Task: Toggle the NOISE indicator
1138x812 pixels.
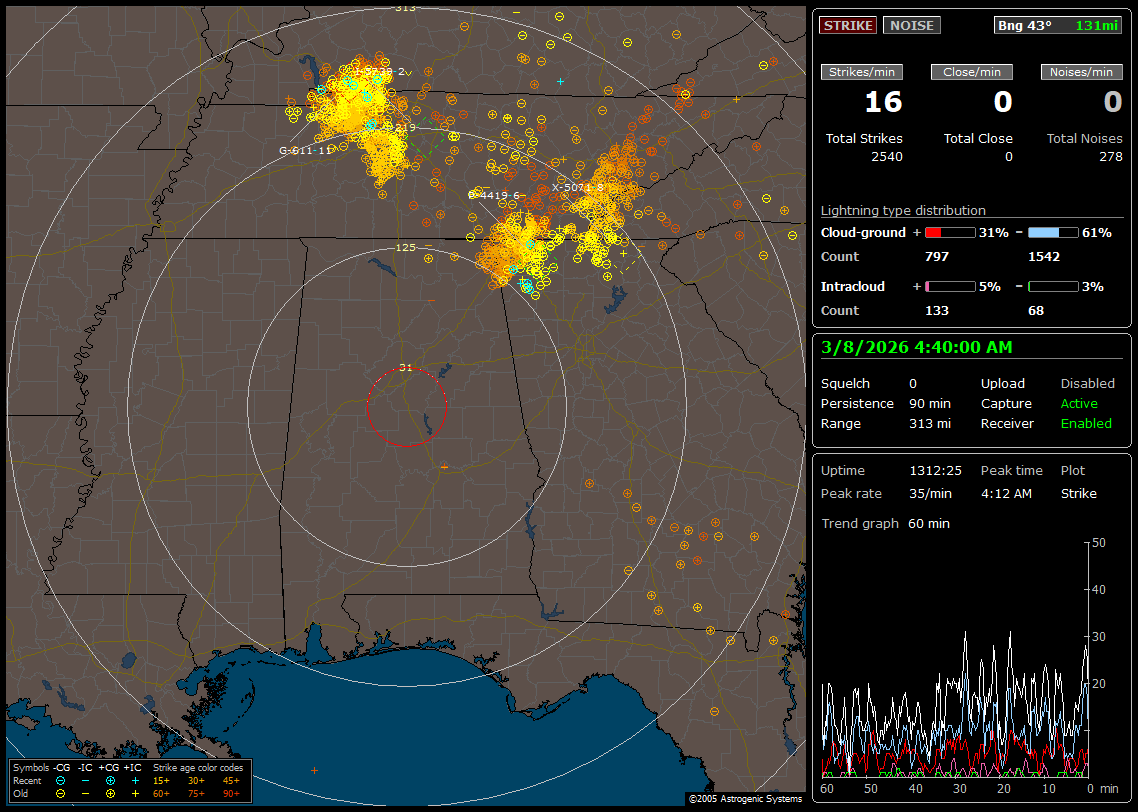Action: pos(911,25)
